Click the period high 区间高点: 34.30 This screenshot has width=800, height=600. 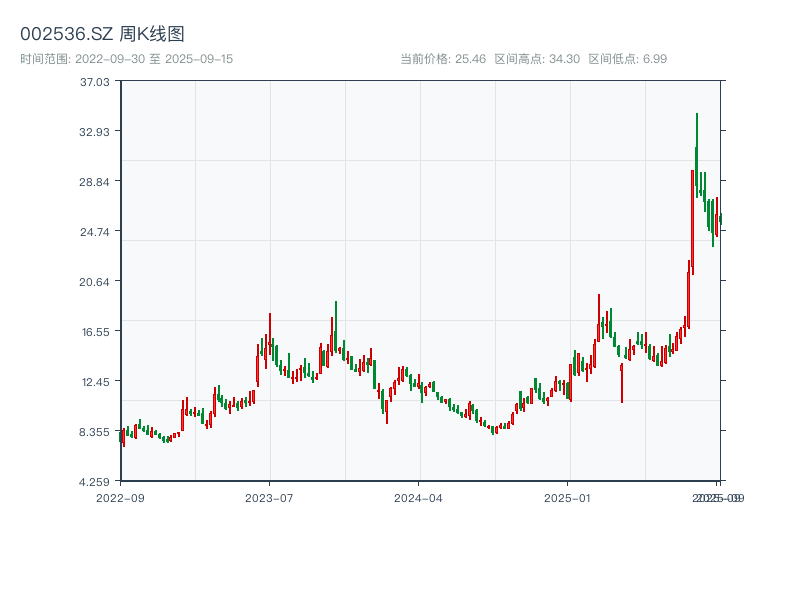[x=537, y=59]
